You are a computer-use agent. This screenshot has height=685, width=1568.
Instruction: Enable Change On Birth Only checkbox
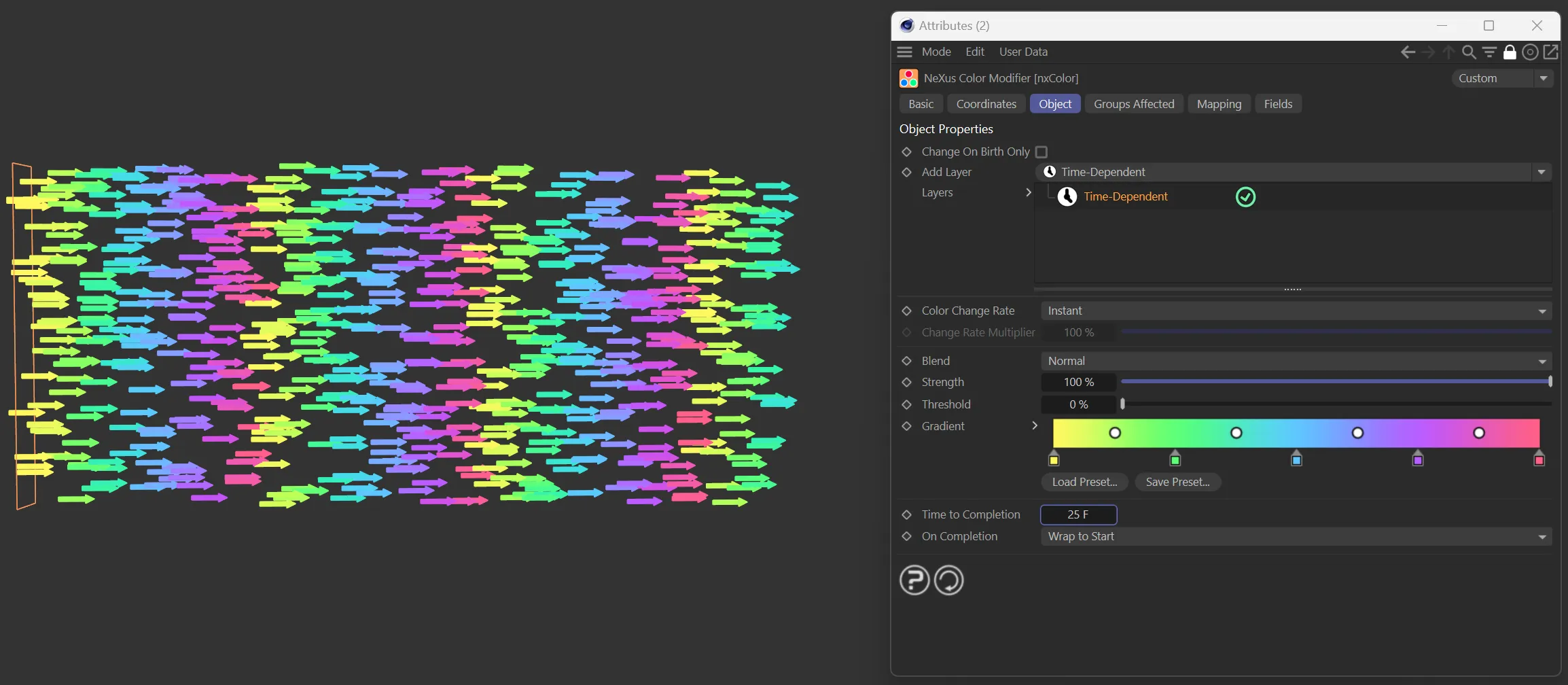1041,152
